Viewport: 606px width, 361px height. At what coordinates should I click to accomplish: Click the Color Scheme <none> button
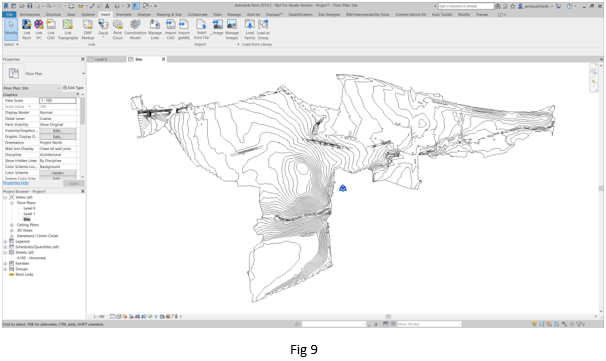(57, 173)
